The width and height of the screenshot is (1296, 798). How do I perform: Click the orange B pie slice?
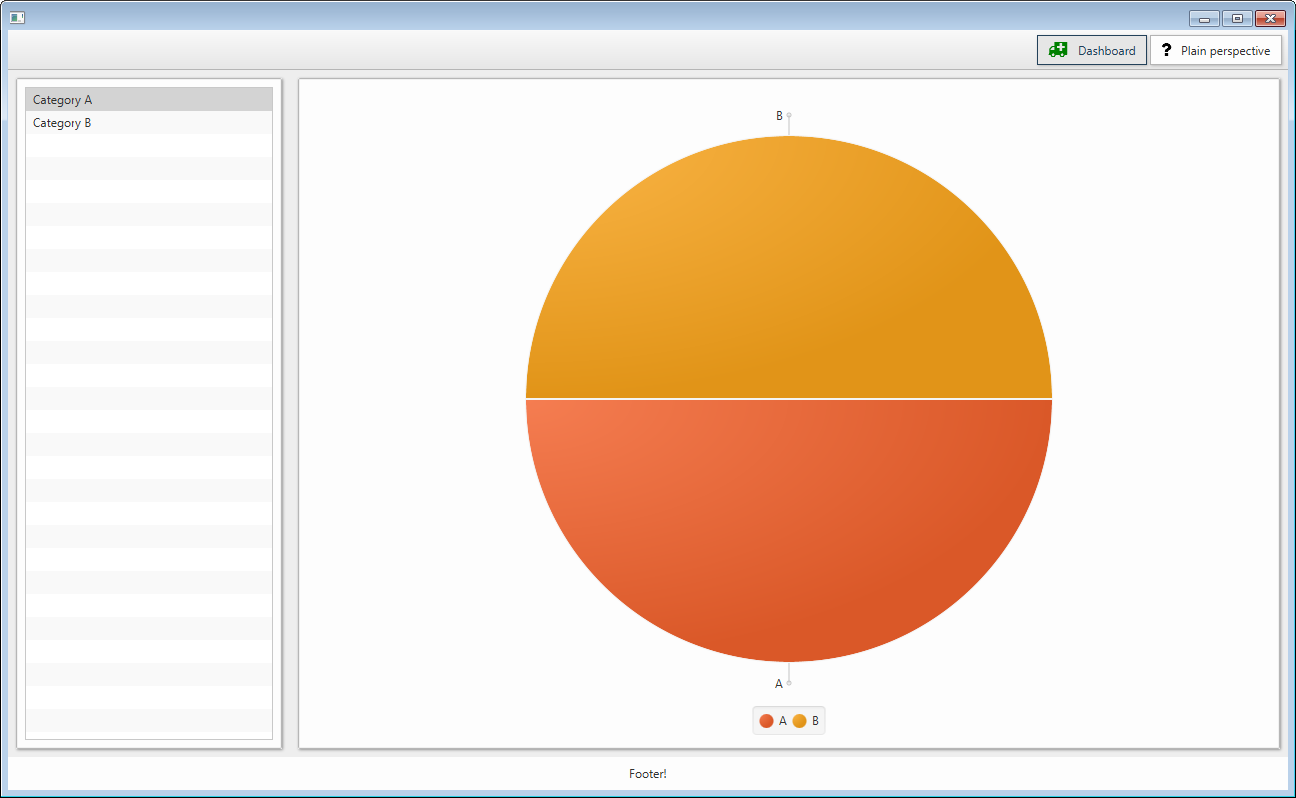tap(789, 267)
